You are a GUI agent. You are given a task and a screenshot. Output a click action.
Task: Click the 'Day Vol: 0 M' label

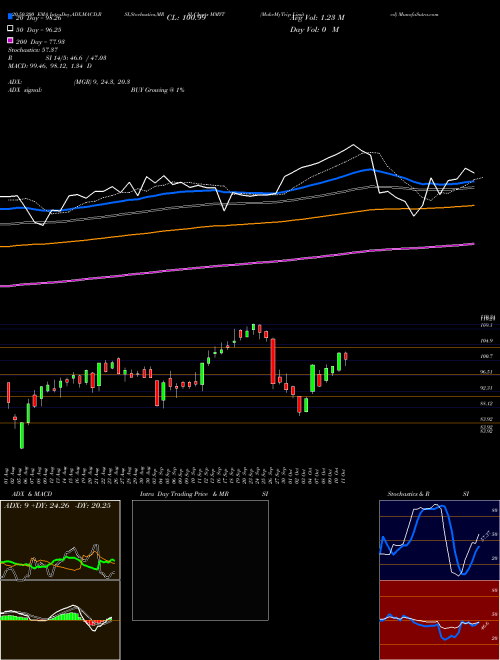tap(314, 29)
